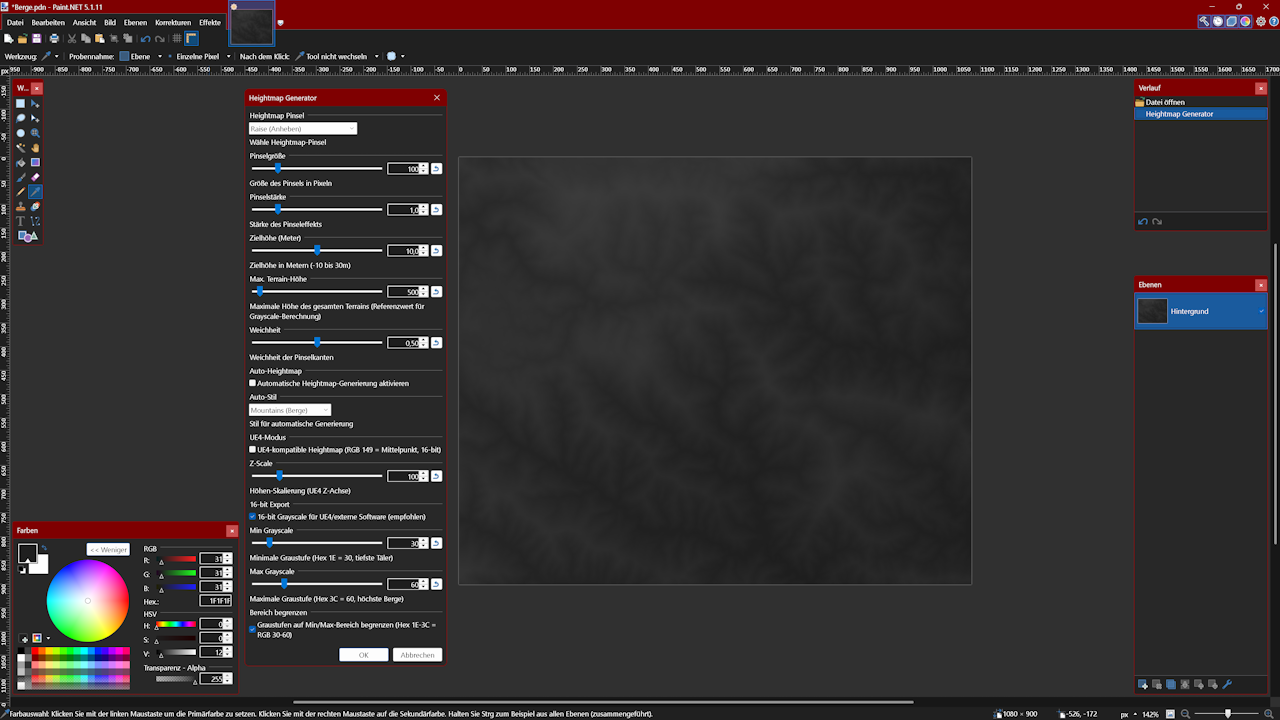Toggle the pixel grid icon
The image size is (1280, 720).
point(177,39)
